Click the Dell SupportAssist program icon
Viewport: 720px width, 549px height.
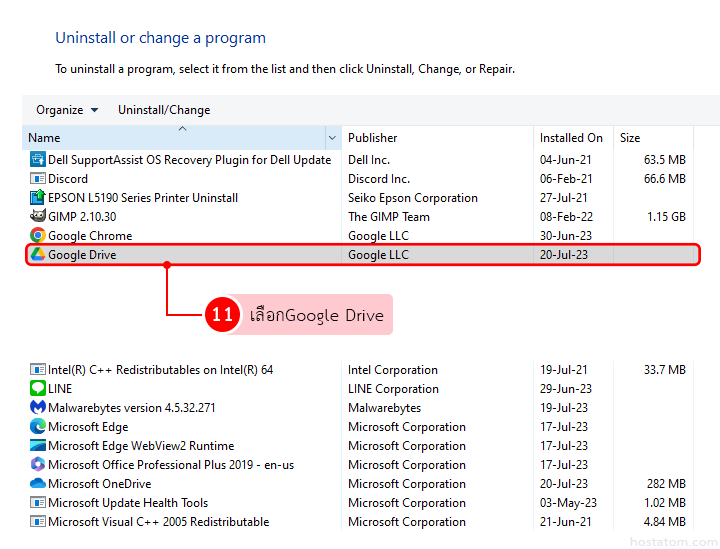click(x=38, y=159)
